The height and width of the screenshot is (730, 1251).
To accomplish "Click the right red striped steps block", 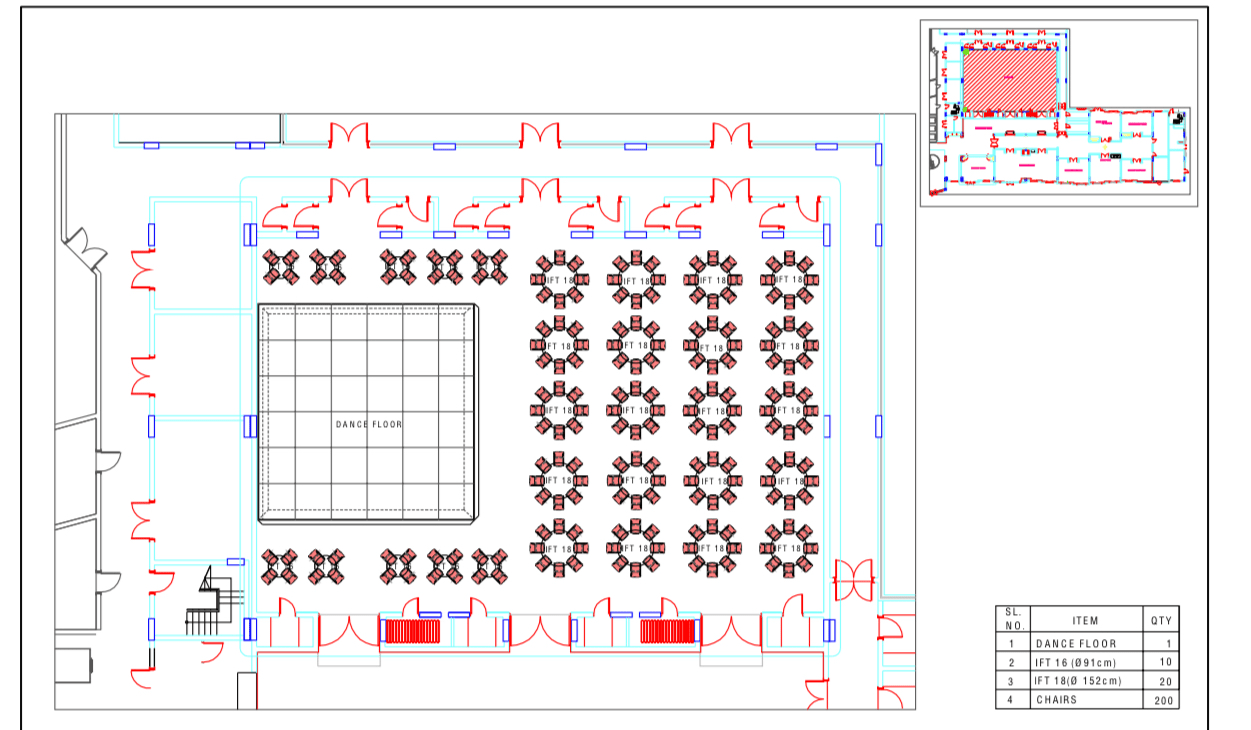I will (x=669, y=632).
